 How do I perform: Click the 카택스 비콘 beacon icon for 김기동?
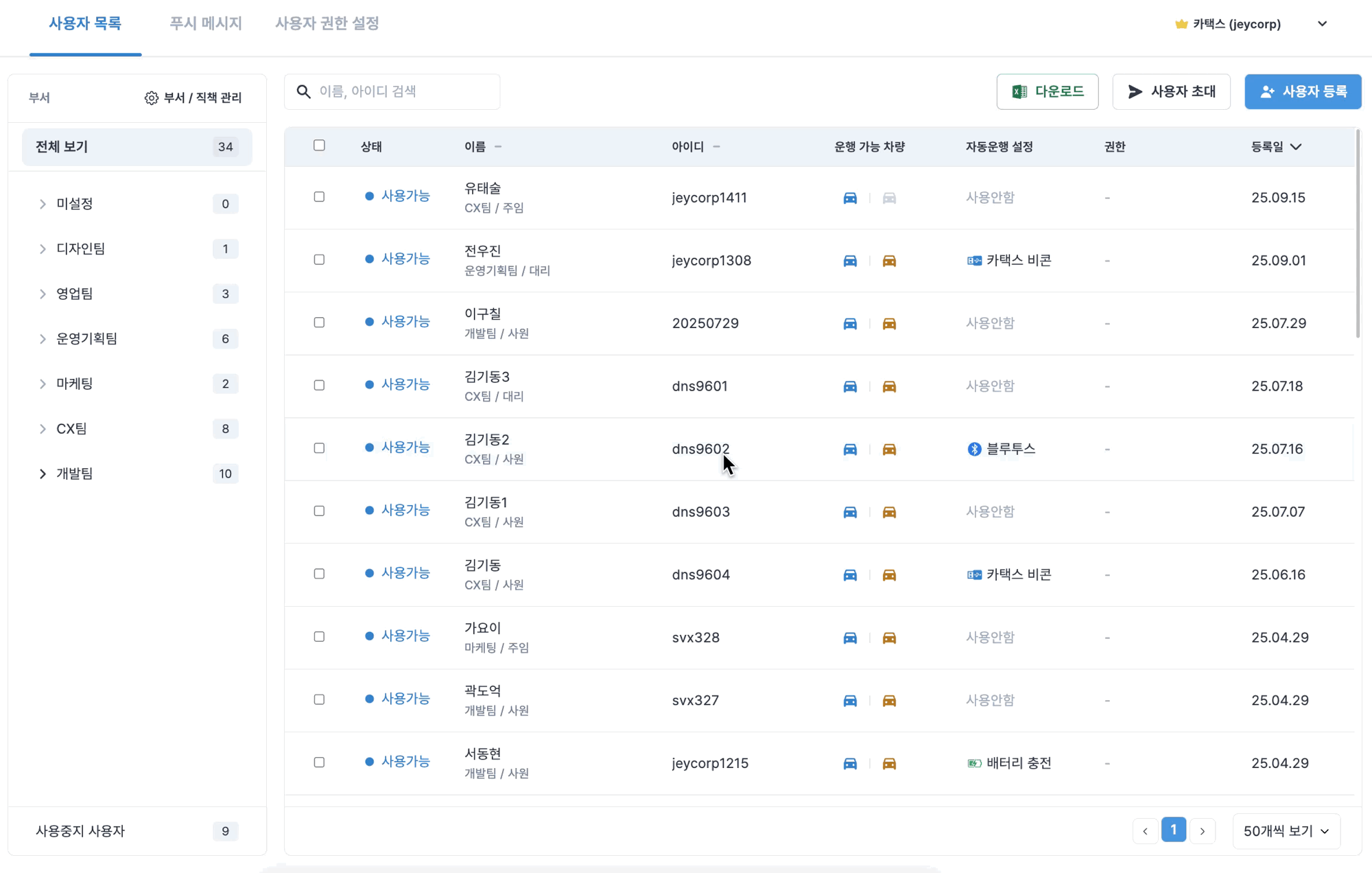pyautogui.click(x=974, y=574)
